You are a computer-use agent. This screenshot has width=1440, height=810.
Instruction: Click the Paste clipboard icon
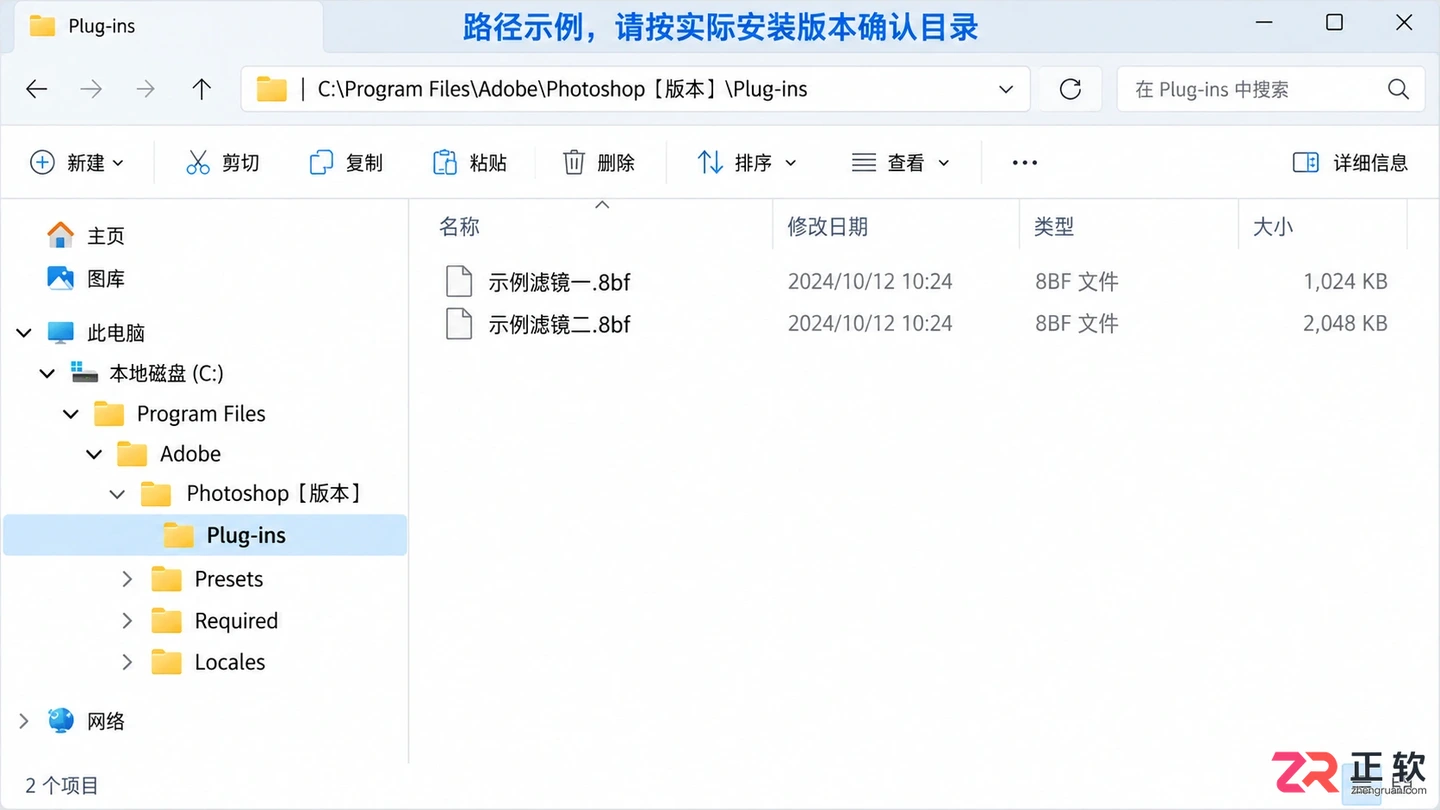coord(444,163)
